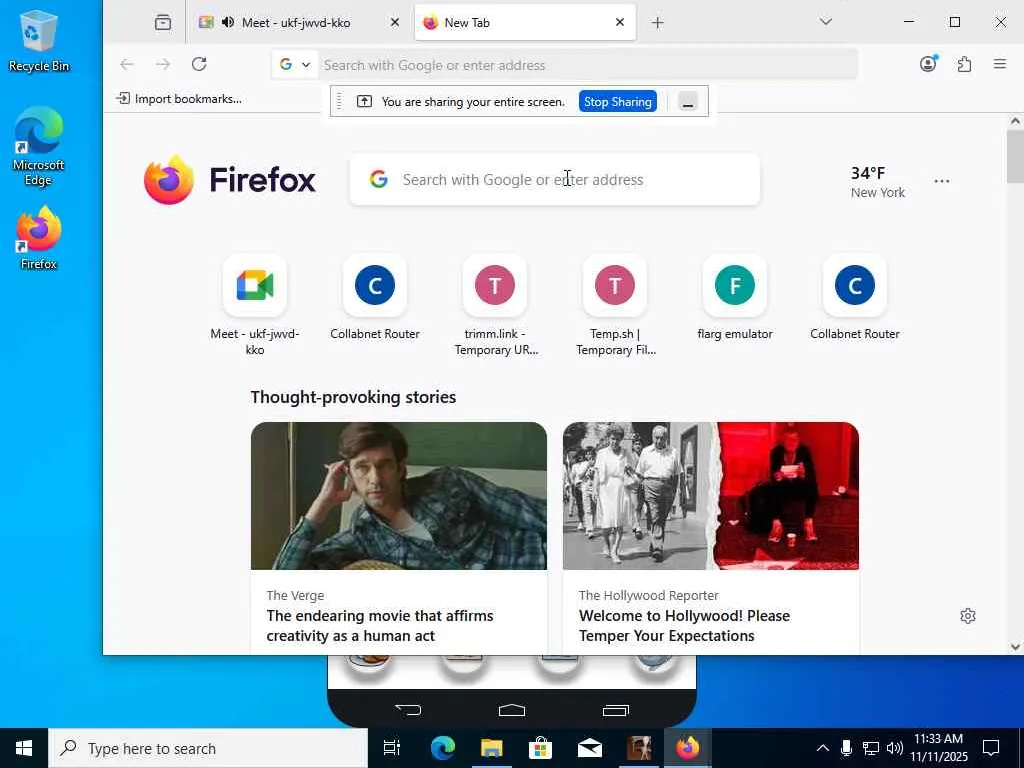This screenshot has height=768, width=1024.
Task: Open the trimm.link Temporary URL shortcut
Action: click(495, 306)
